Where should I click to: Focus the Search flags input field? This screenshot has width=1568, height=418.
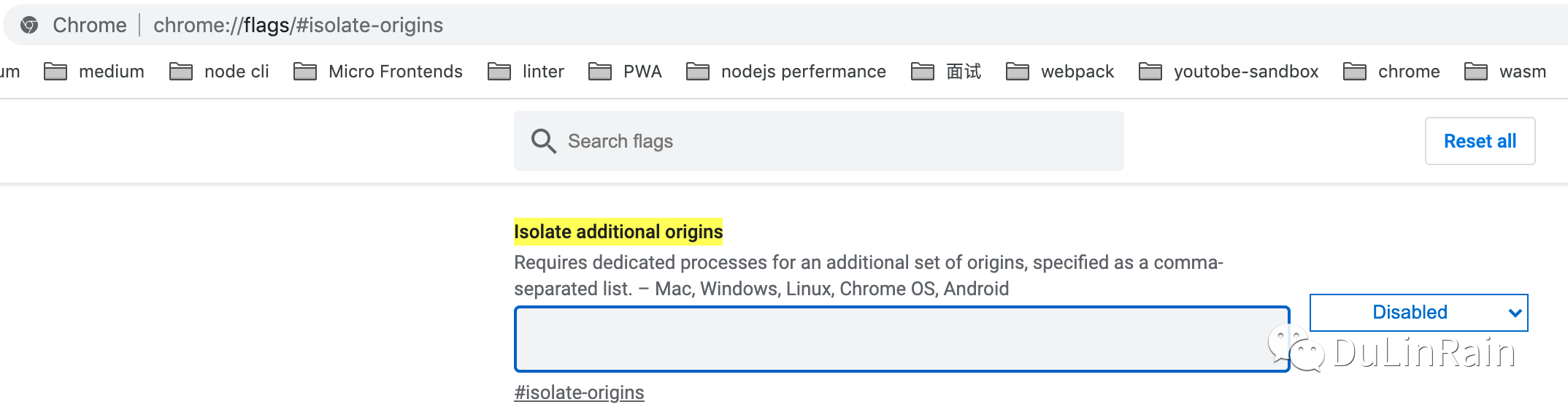click(832, 141)
